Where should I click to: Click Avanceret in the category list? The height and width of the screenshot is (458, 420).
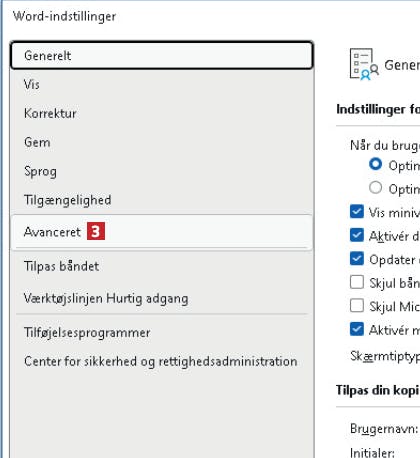pos(162,232)
